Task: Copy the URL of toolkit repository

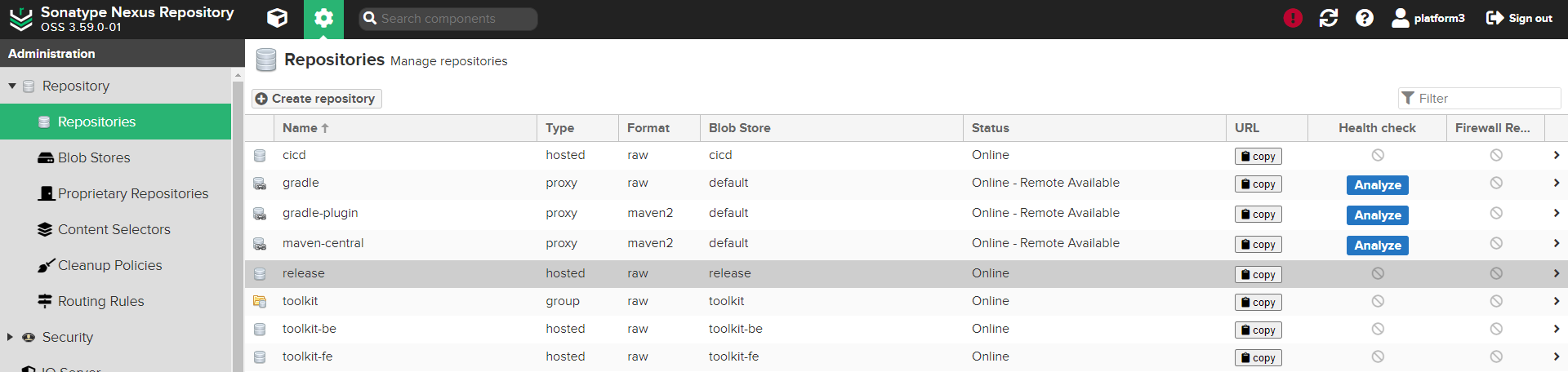Action: click(1258, 303)
